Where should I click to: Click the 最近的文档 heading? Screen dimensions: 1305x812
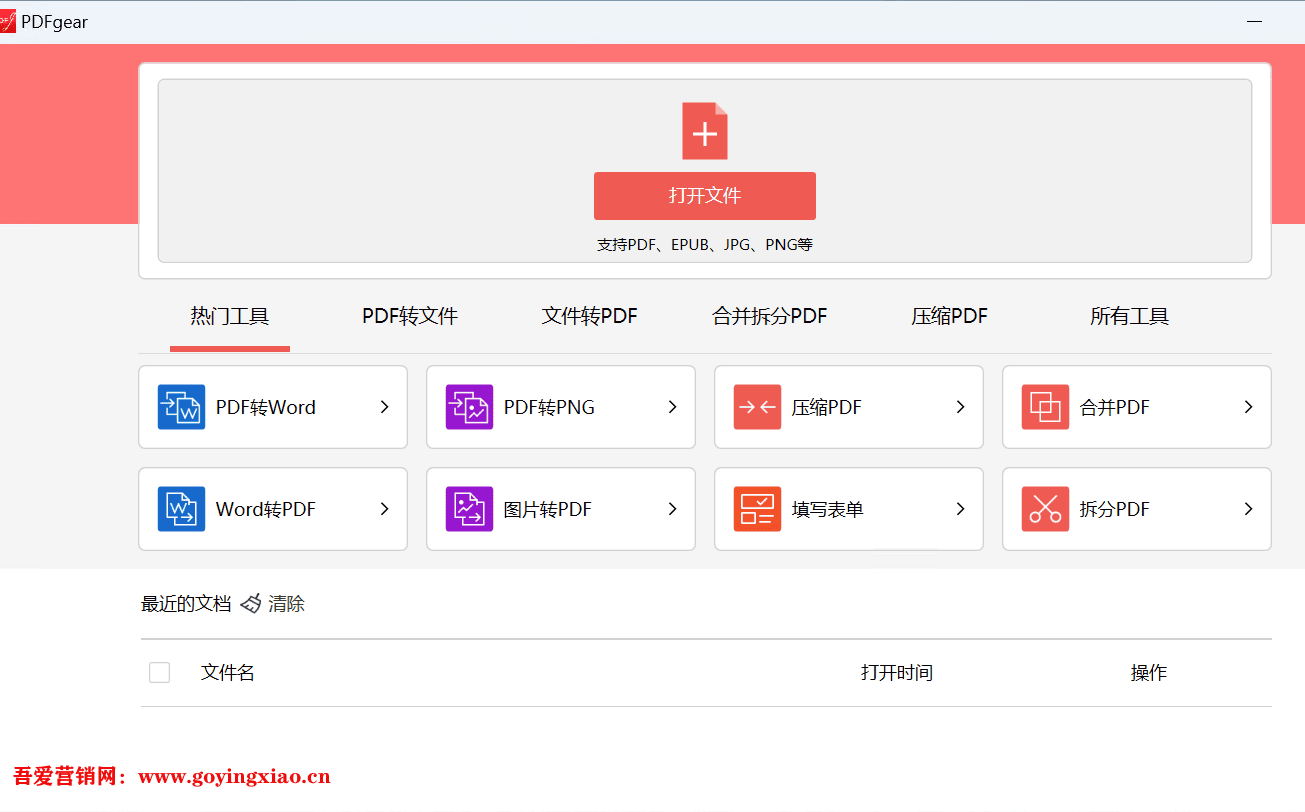(x=186, y=604)
